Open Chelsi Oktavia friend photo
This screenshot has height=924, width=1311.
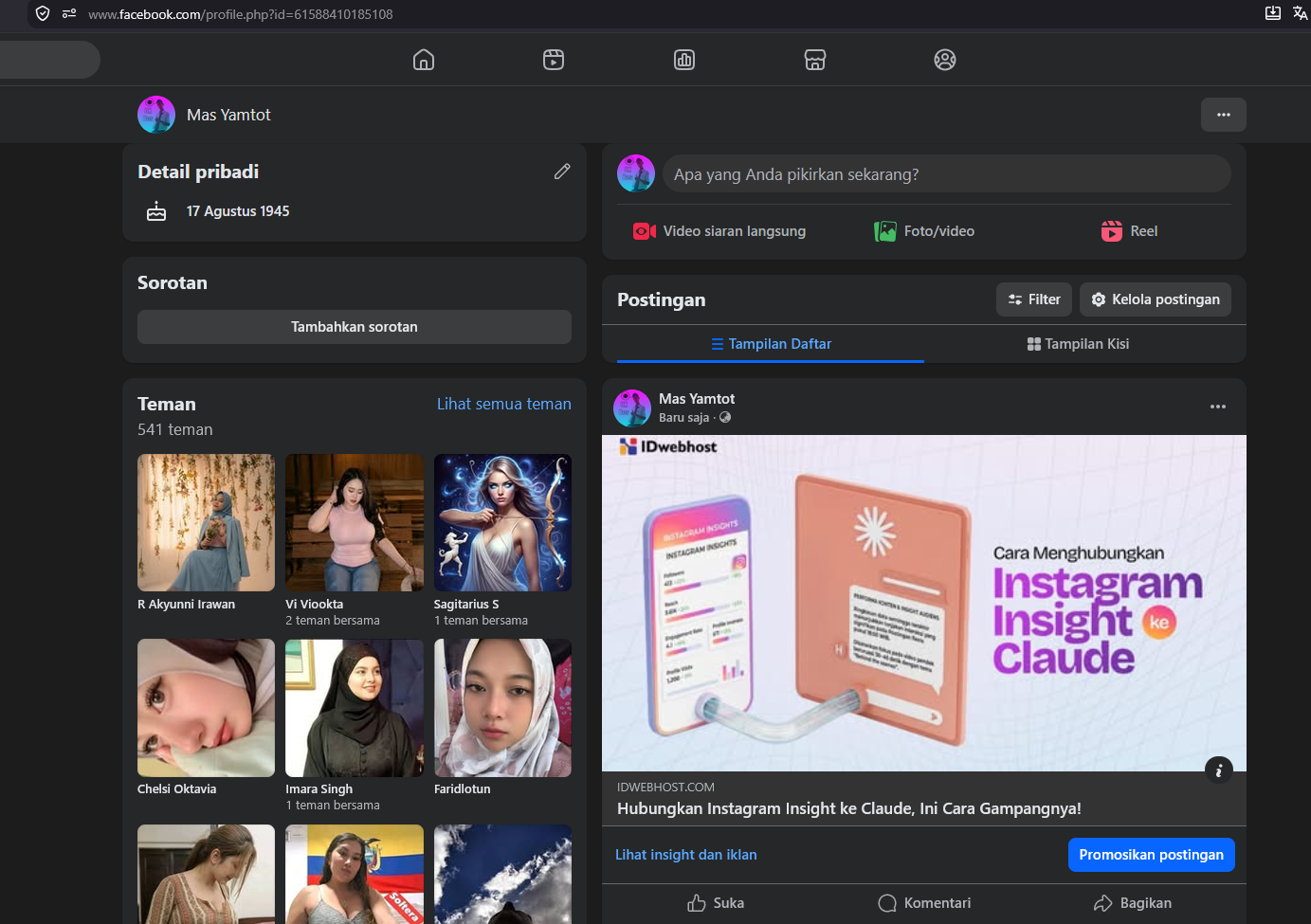click(206, 708)
